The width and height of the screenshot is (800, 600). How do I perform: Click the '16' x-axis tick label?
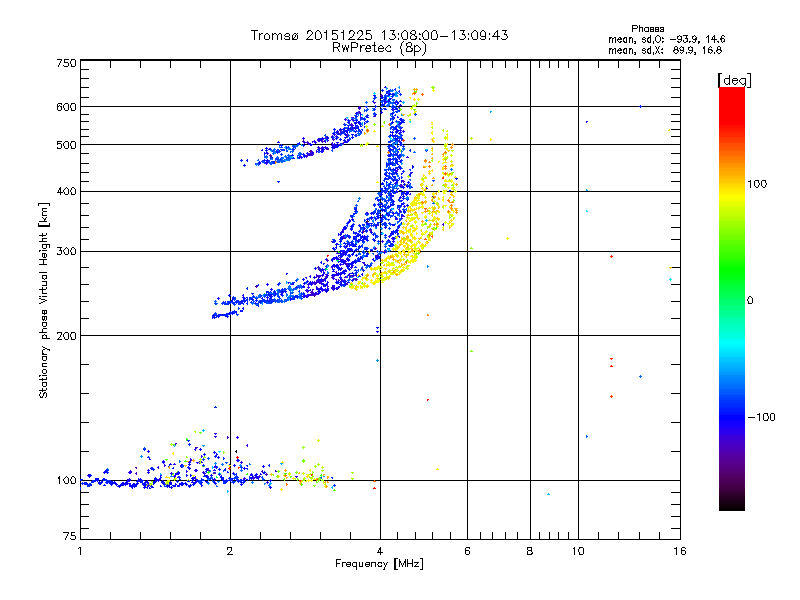680,551
